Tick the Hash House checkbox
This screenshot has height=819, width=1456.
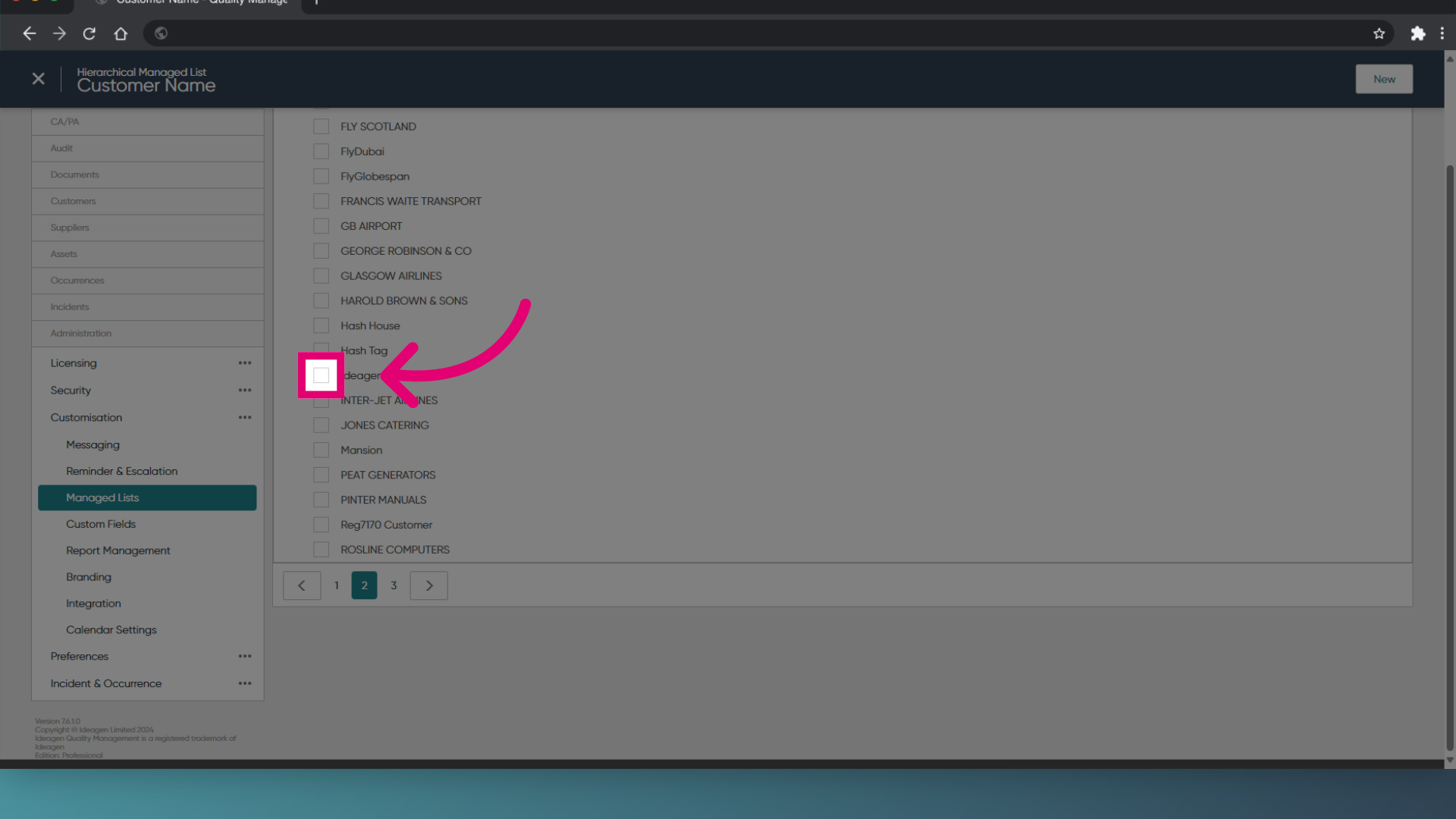click(322, 326)
